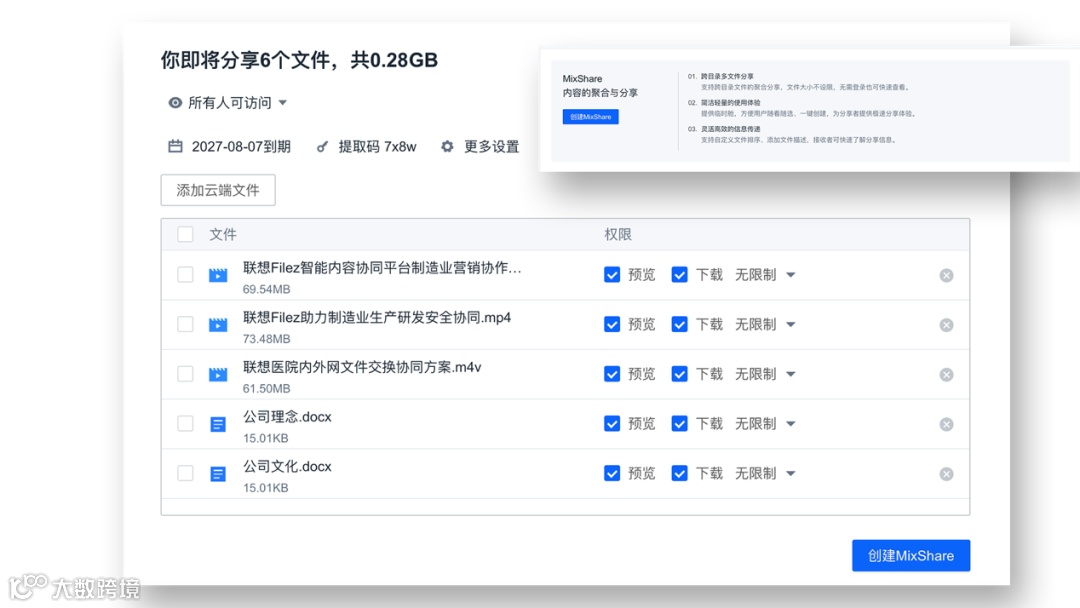Open the gear icon for 更多设置

pos(448,147)
